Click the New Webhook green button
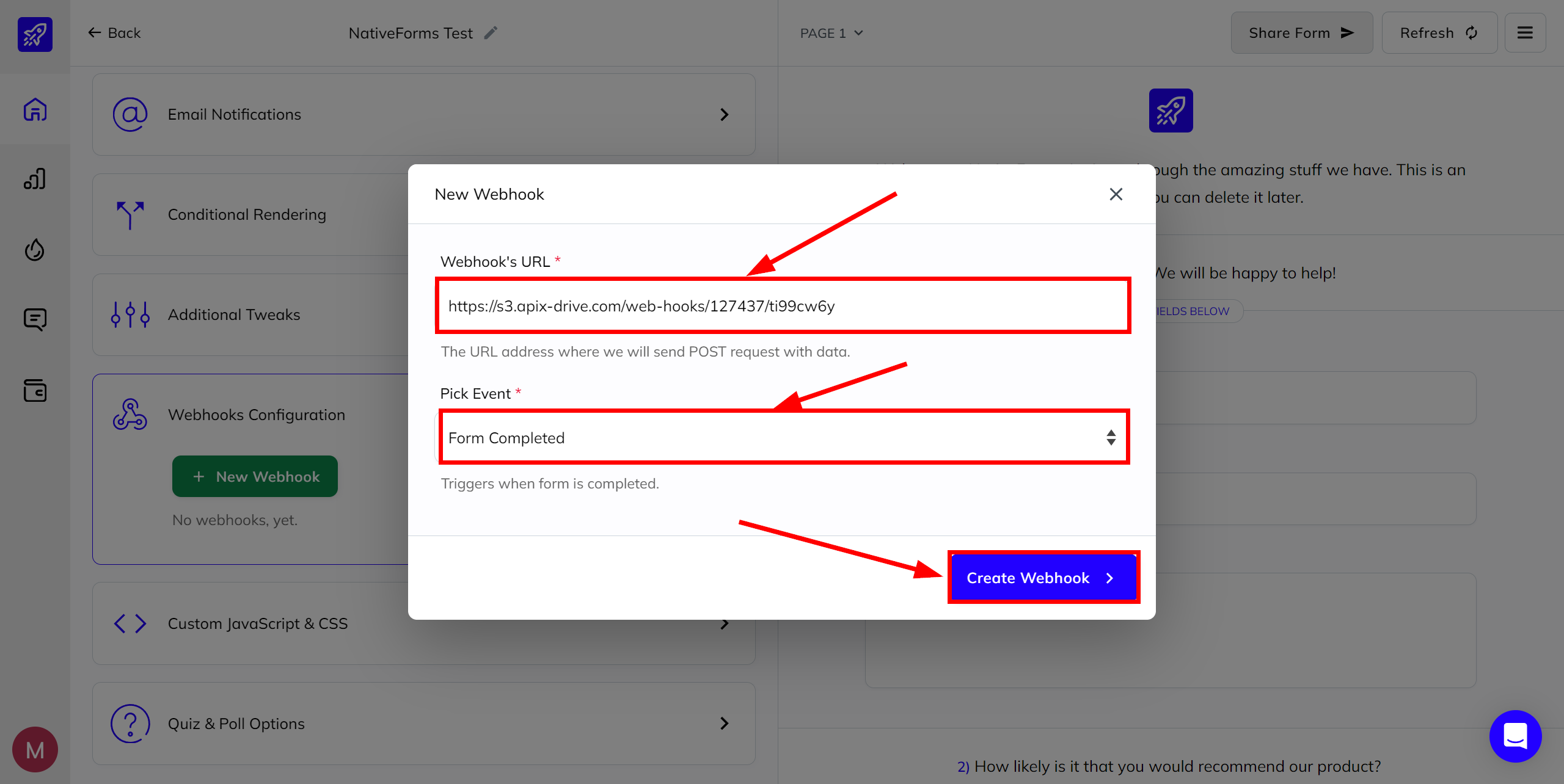The height and width of the screenshot is (784, 1564). 256,476
